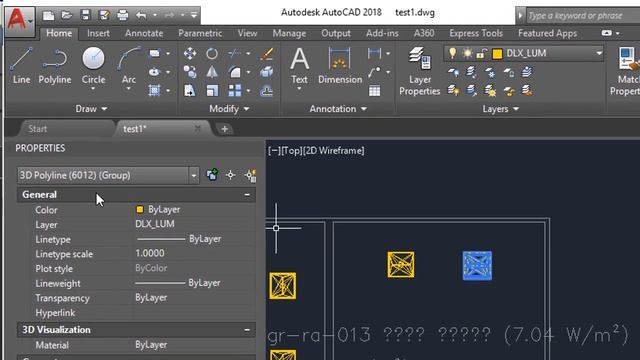Click Select Objects icon in Properties palette
This screenshot has width=640, height=360.
[x=231, y=175]
